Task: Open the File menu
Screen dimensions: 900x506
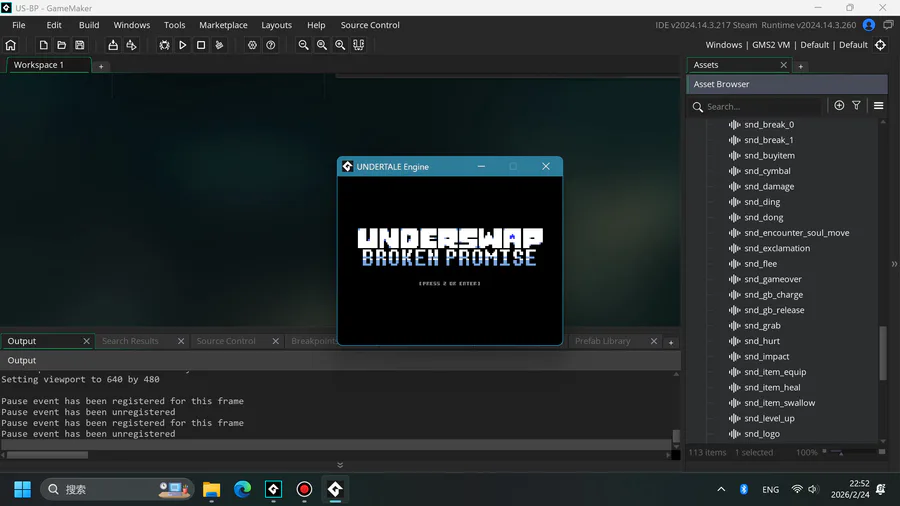Action: 18,25
